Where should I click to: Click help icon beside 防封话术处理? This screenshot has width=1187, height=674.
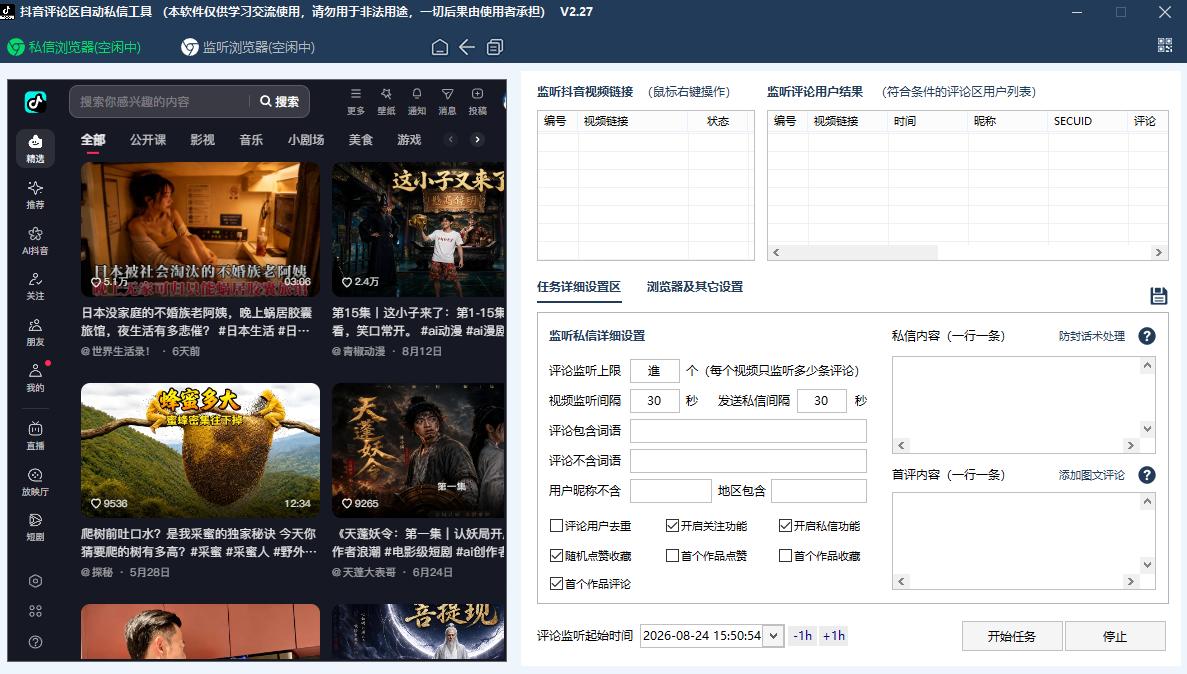click(x=1147, y=336)
